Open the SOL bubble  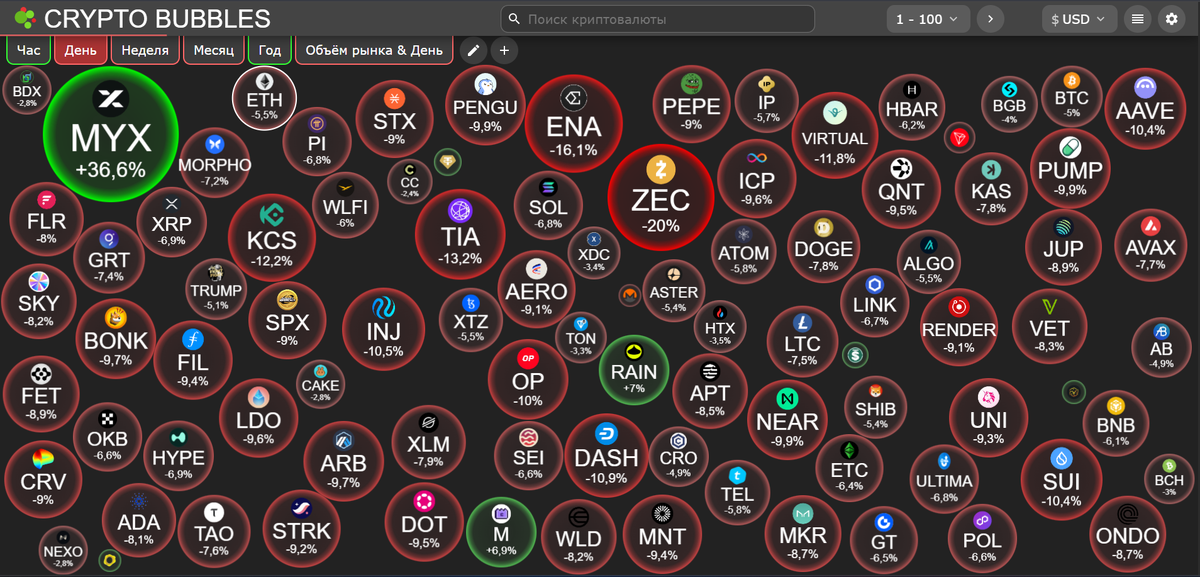(x=549, y=205)
